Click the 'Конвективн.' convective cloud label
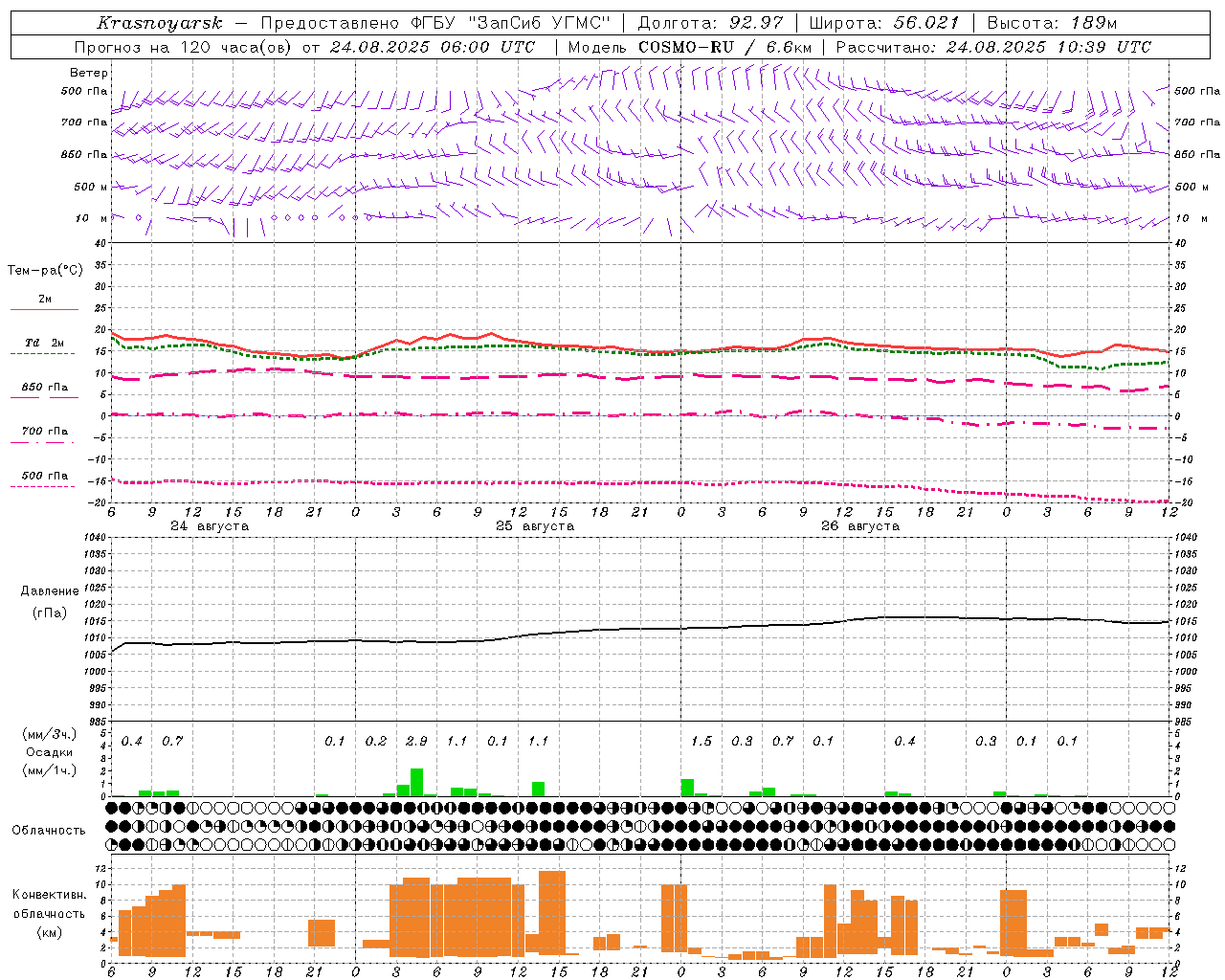The height and width of the screenshot is (980, 1225). [x=50, y=895]
